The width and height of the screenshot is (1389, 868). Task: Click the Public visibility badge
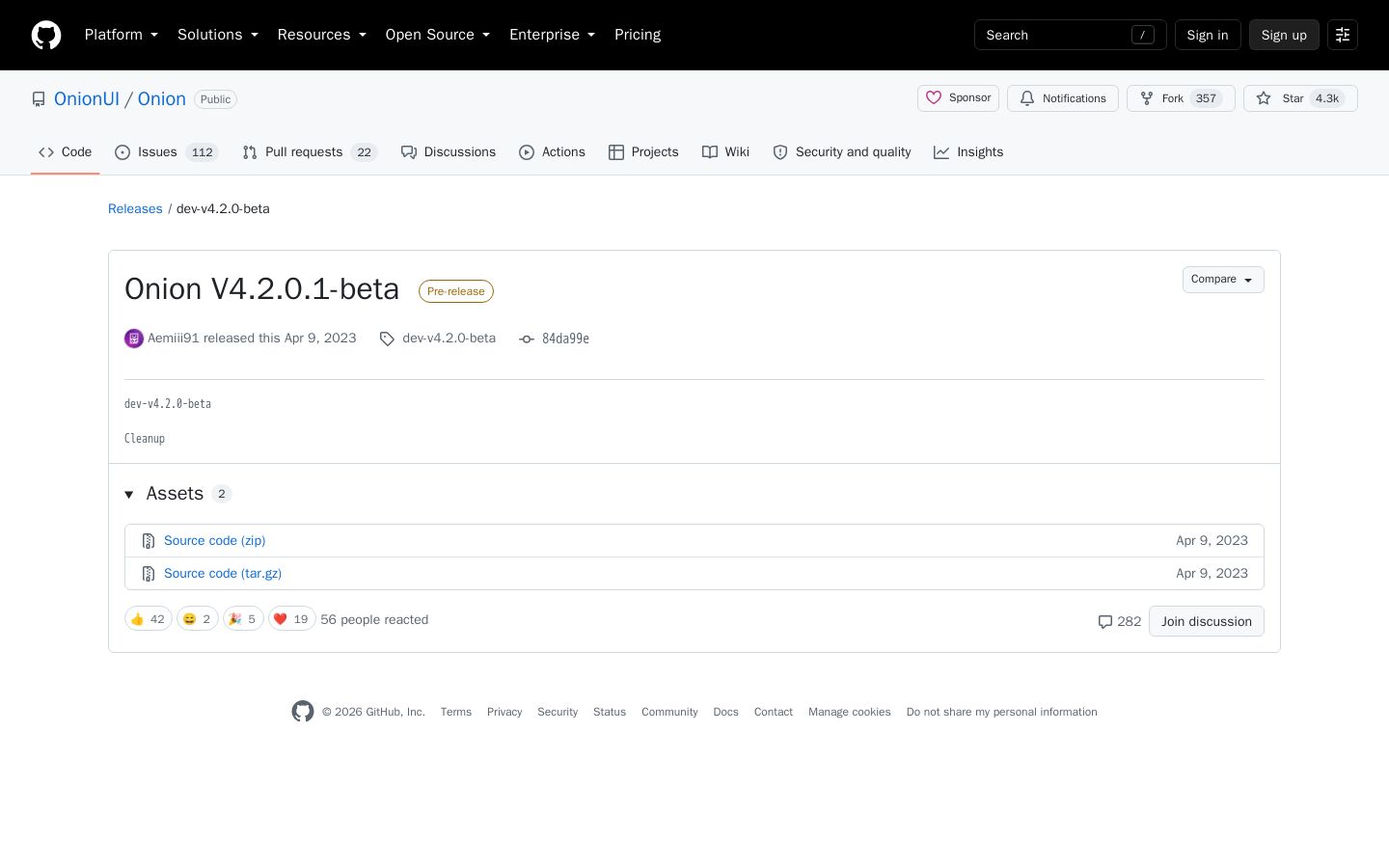coord(216,99)
